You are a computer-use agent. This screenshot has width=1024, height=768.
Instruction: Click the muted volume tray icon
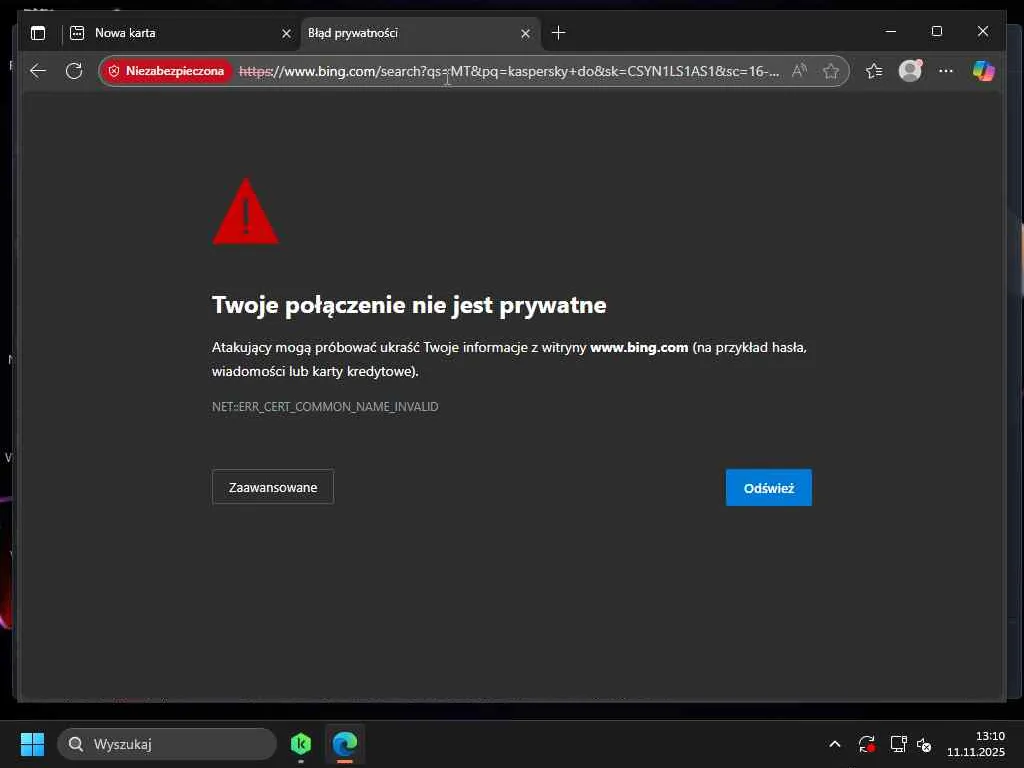923,744
